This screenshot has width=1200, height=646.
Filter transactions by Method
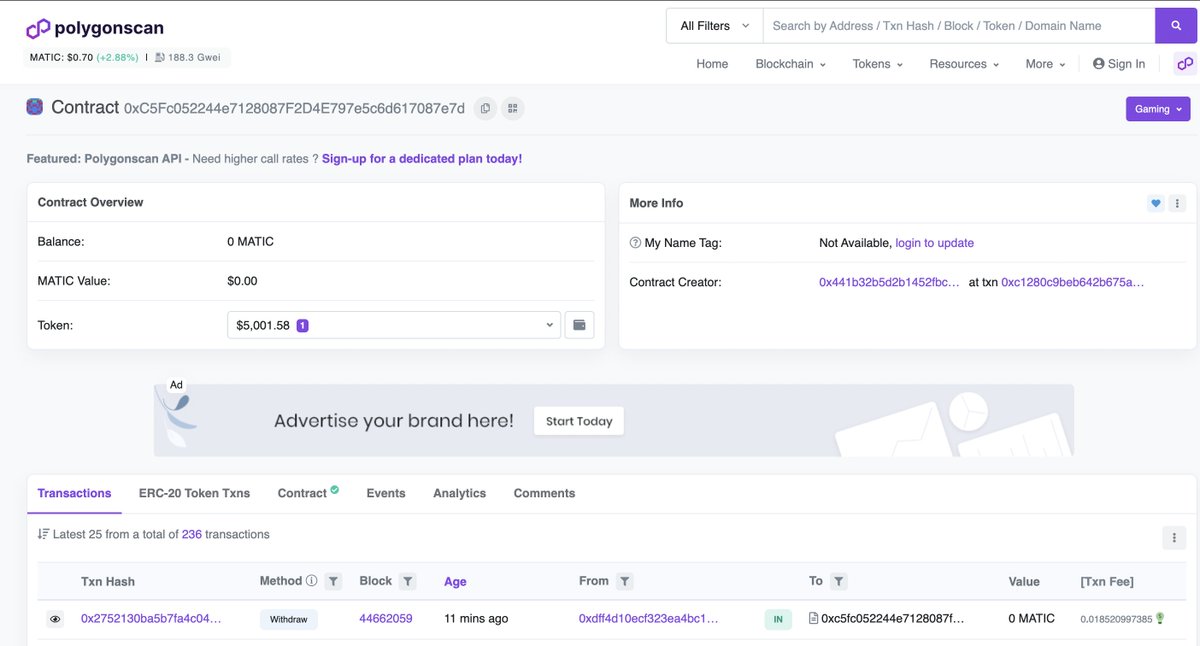click(334, 581)
